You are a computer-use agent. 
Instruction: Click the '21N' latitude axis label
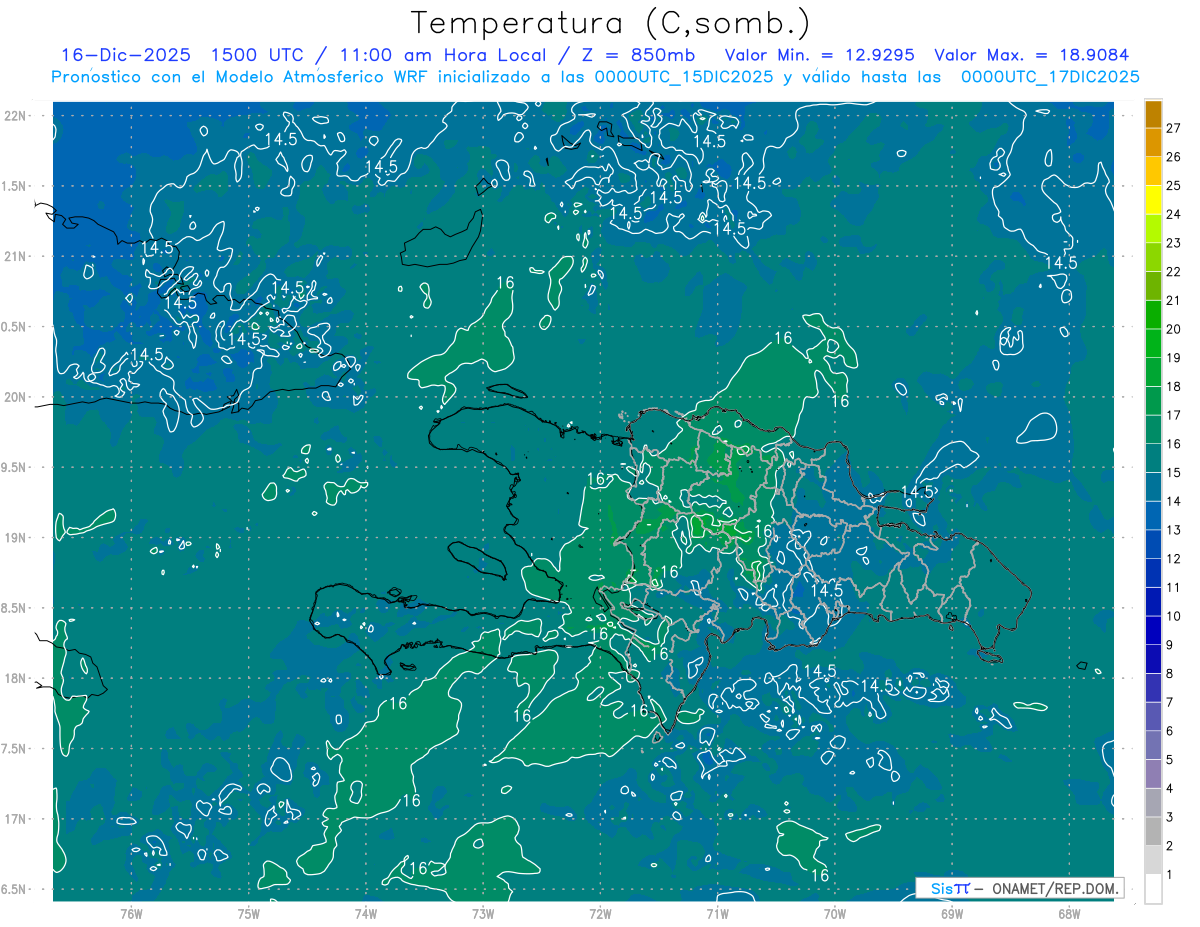(15, 256)
